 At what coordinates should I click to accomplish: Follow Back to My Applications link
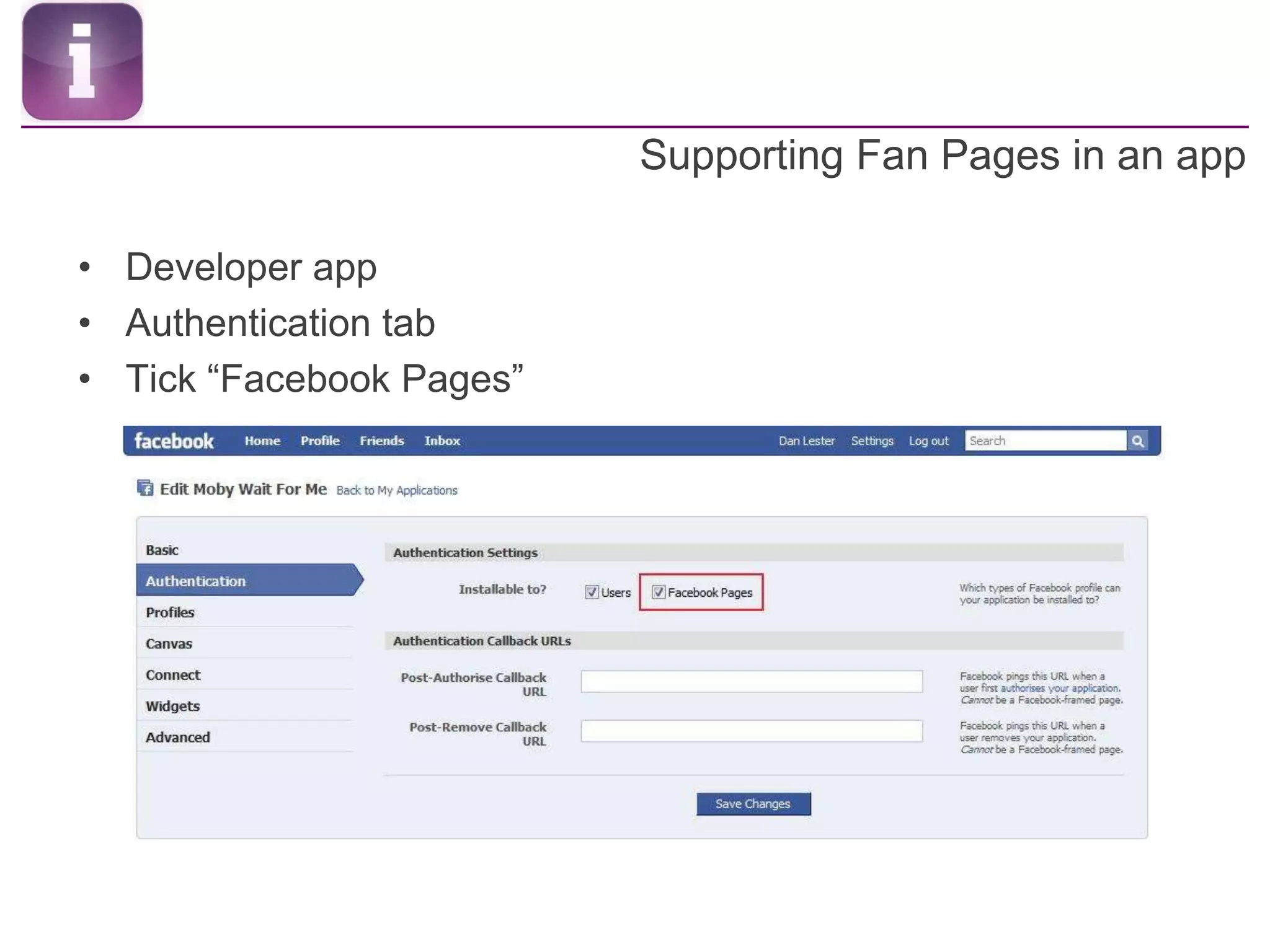(x=397, y=490)
